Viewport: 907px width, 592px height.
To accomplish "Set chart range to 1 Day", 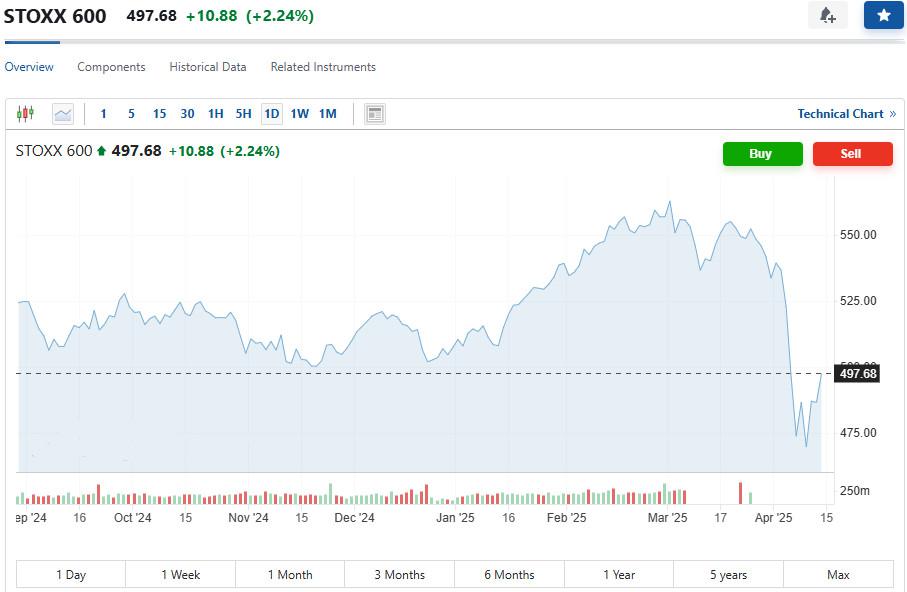I will pyautogui.click(x=71, y=574).
